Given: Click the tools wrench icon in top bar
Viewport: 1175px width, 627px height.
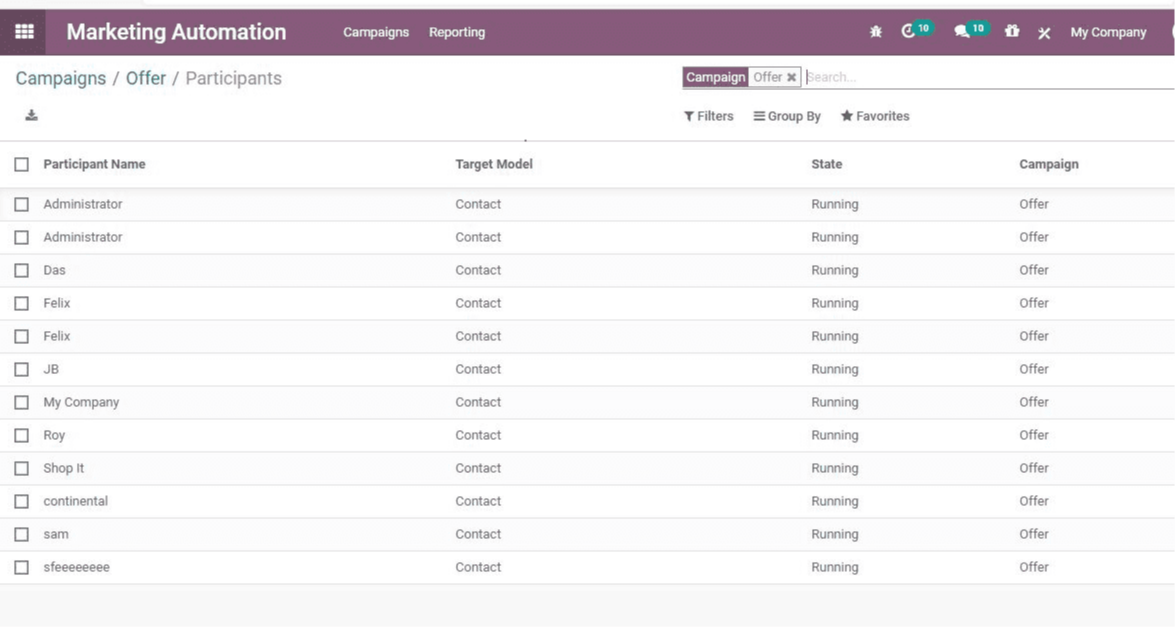Looking at the screenshot, I should coord(1044,33).
